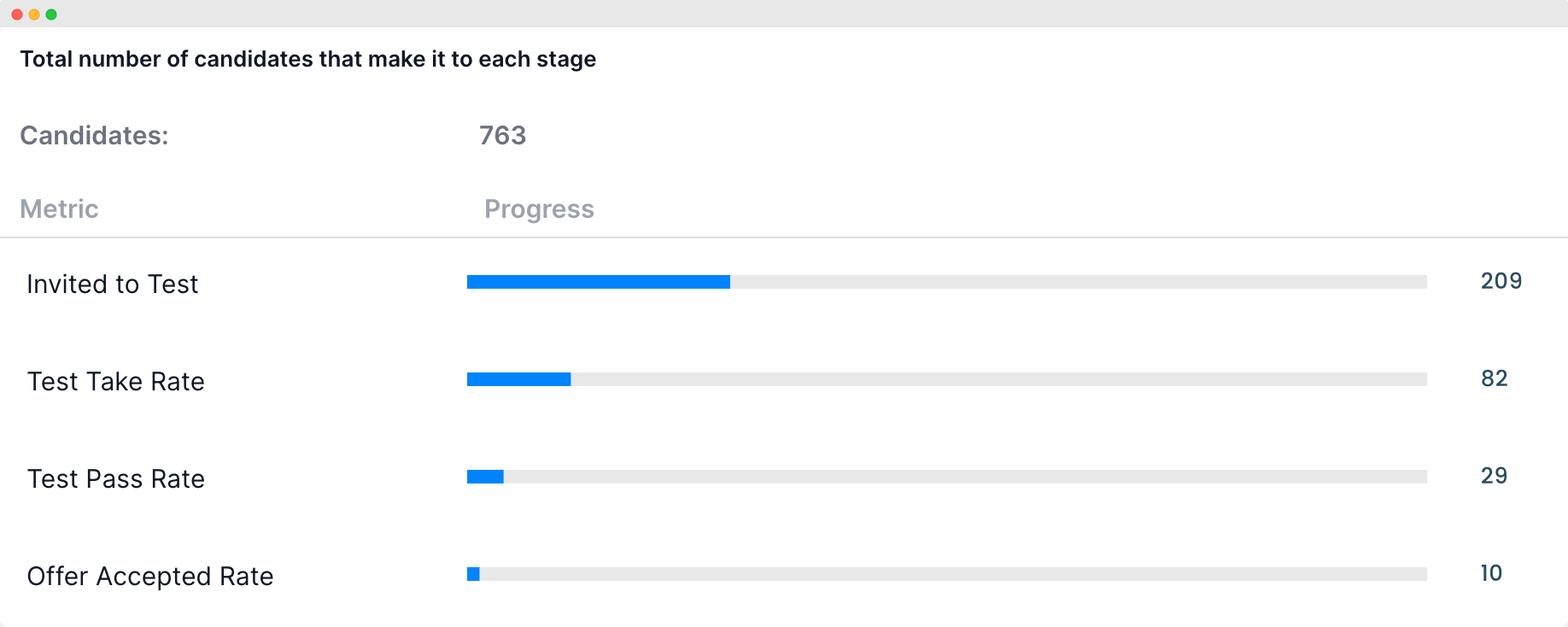The height and width of the screenshot is (627, 1568).
Task: Click the Candidates: label
Action: pyautogui.click(x=94, y=135)
